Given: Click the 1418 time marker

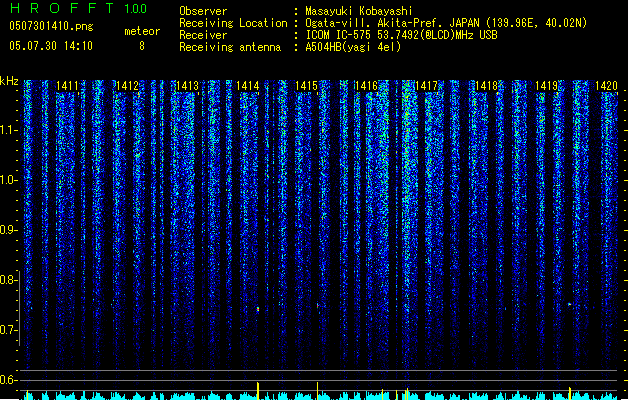Looking at the screenshot, I should tap(487, 86).
